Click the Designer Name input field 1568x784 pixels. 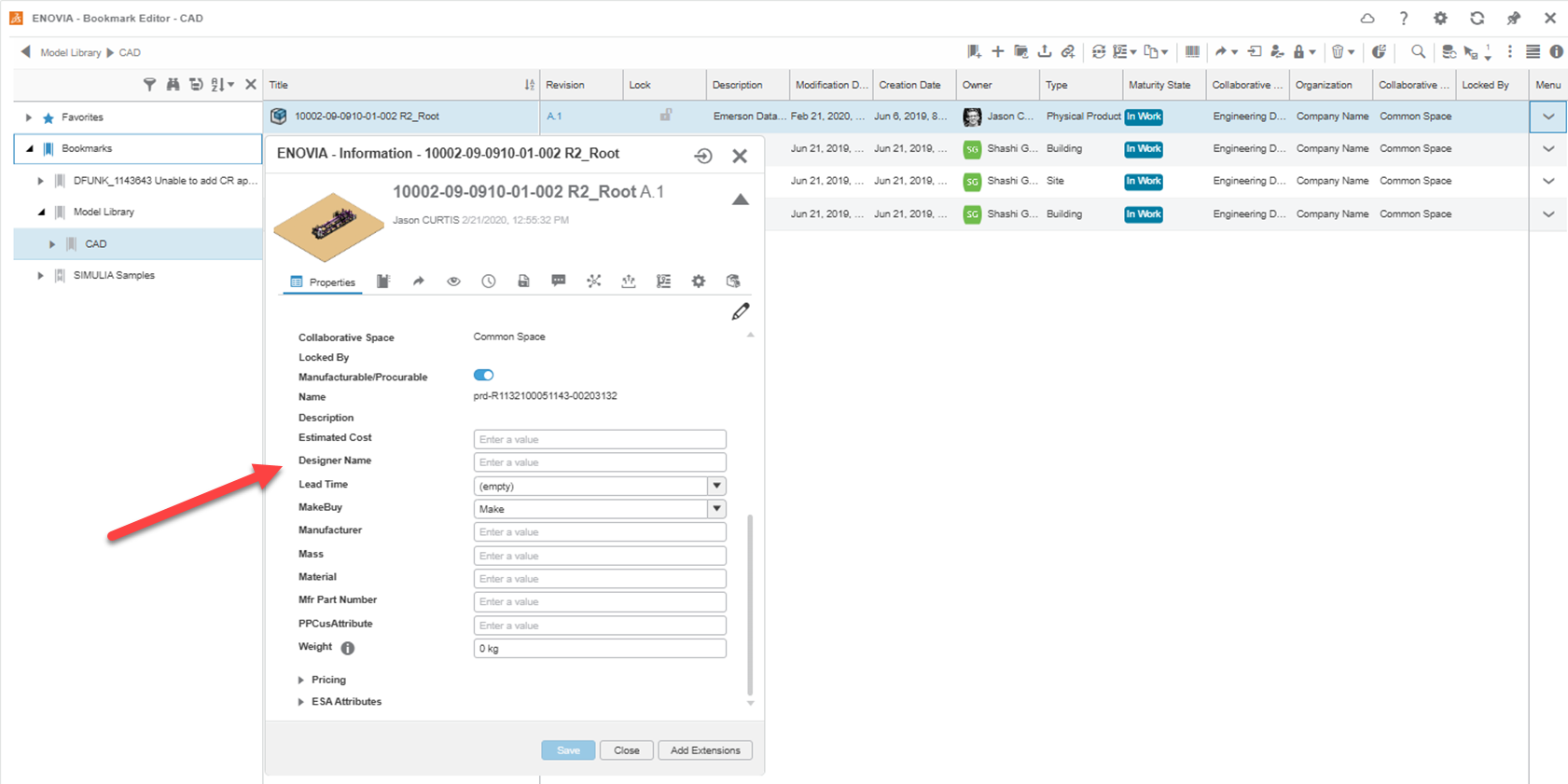[x=599, y=462]
